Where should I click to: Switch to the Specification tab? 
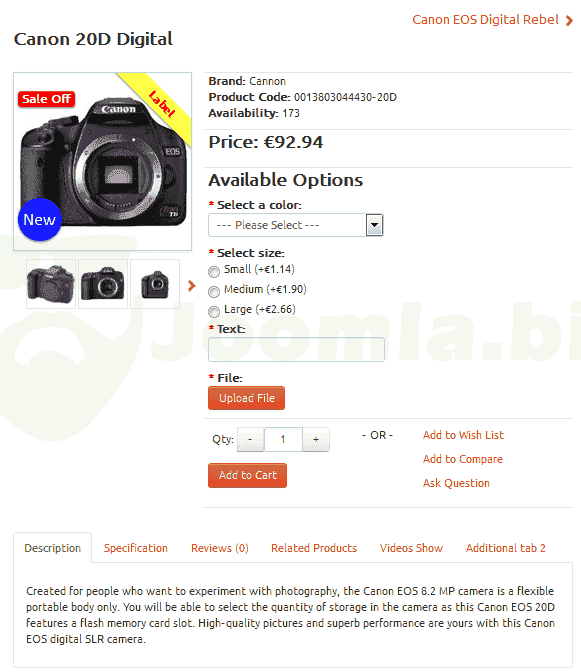(x=135, y=548)
